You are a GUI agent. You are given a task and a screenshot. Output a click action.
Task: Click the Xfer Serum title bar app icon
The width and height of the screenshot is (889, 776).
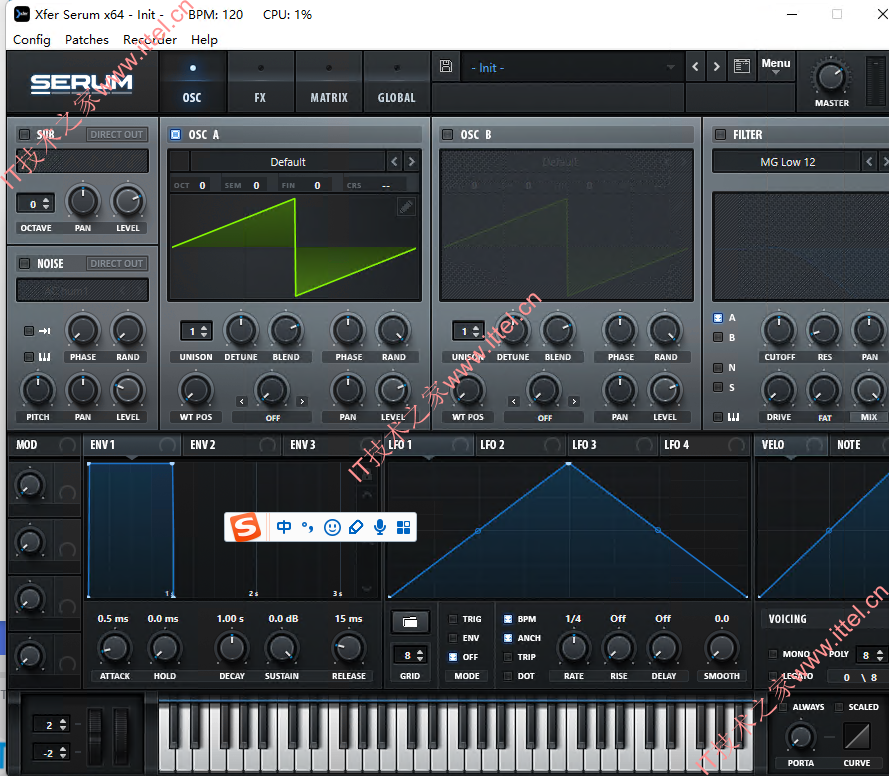(22, 14)
